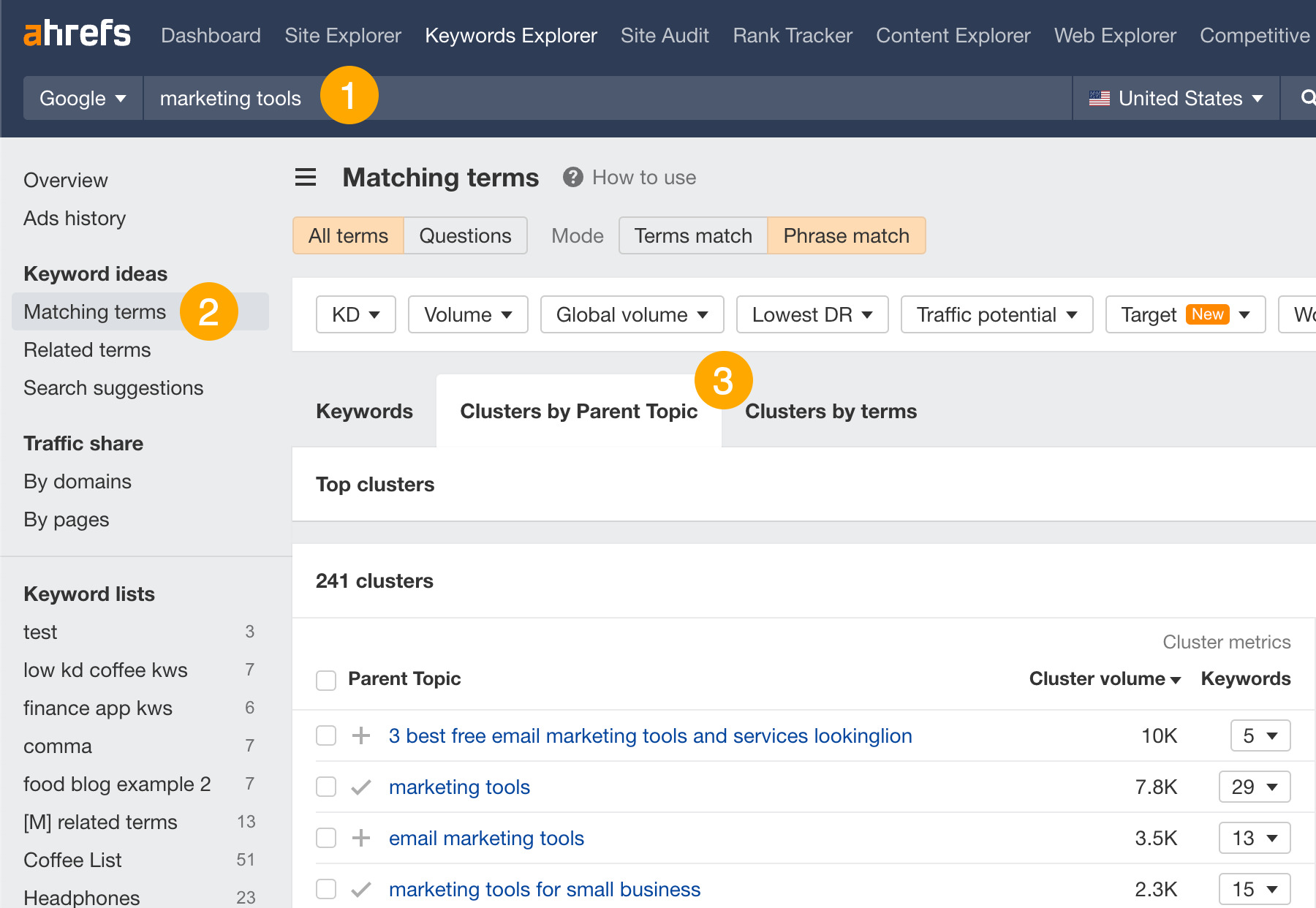The height and width of the screenshot is (908, 1316).
Task: Open Site Explorer in top navigation
Action: 343,35
